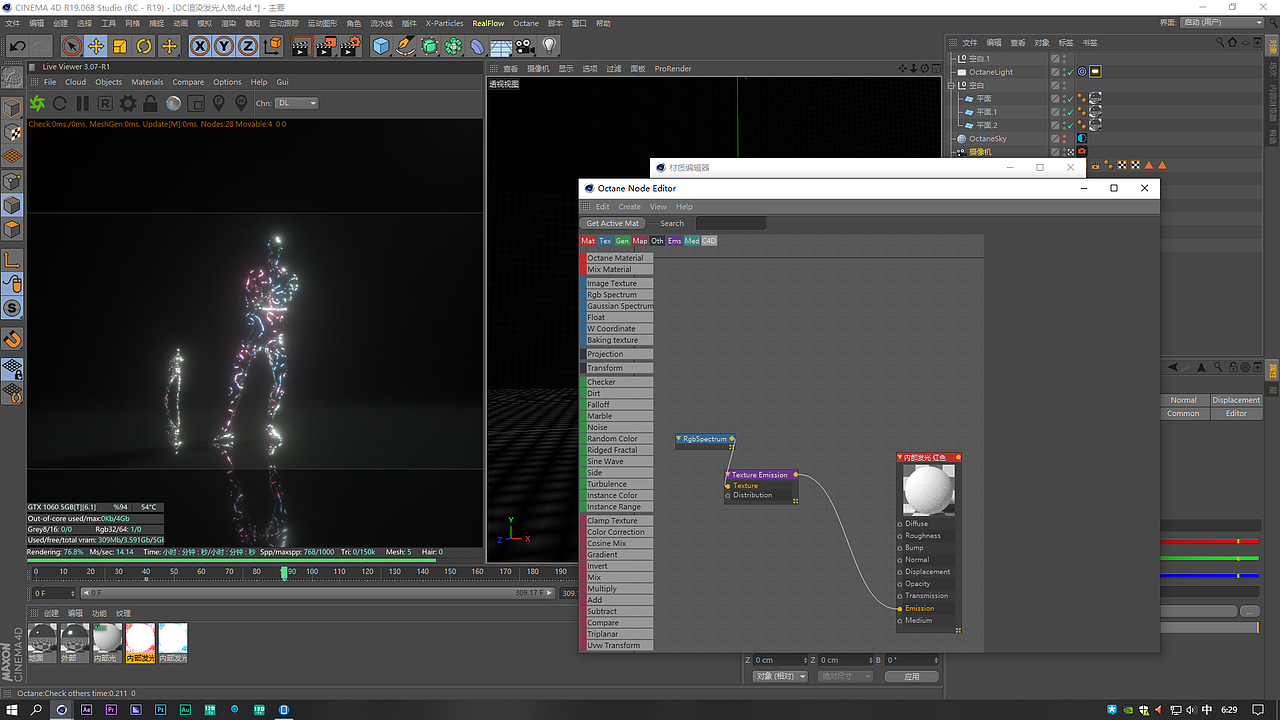1280x720 pixels.
Task: Pause the Live Viewer render
Action: [x=82, y=103]
